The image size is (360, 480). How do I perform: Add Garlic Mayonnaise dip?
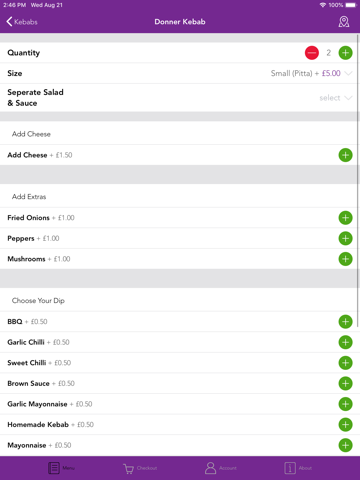[x=345, y=404]
